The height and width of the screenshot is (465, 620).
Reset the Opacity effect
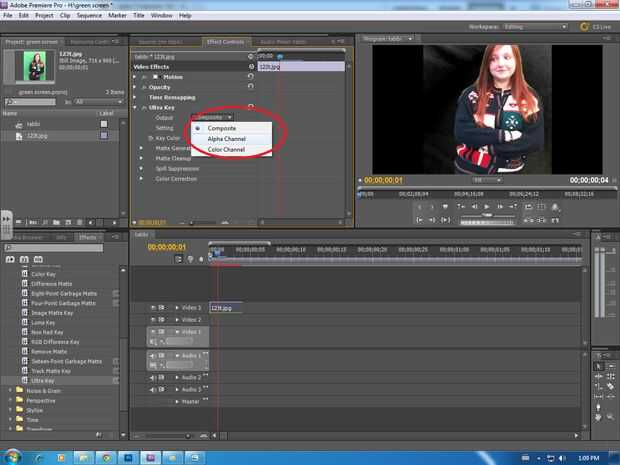click(251, 86)
